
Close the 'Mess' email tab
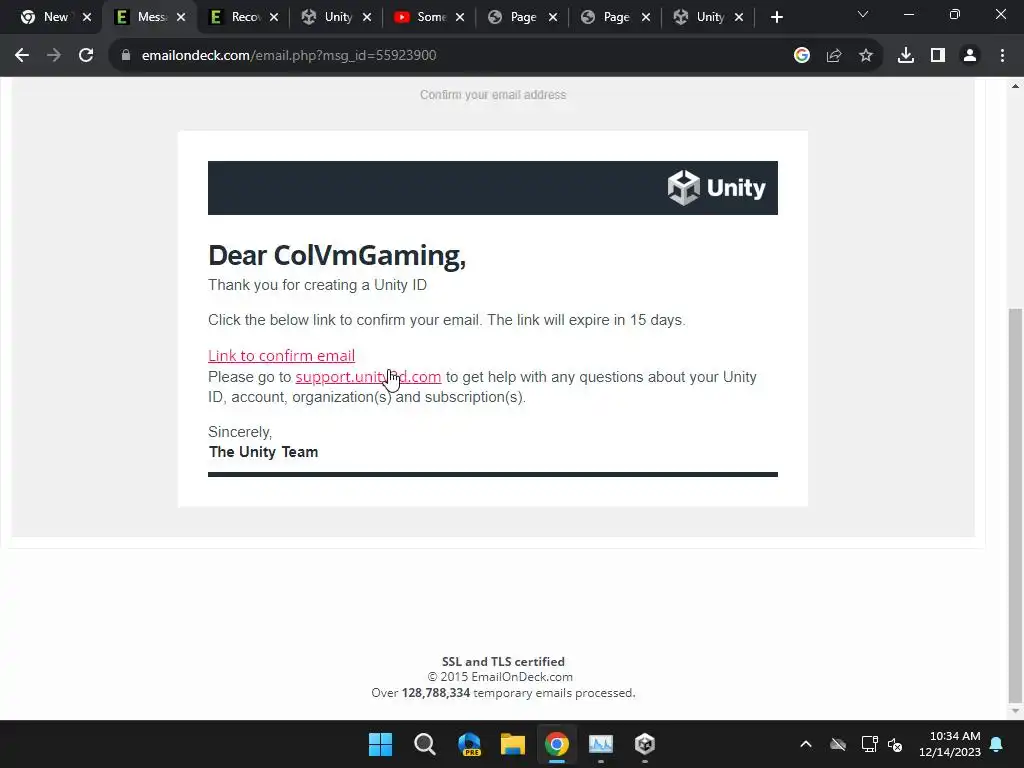(181, 17)
